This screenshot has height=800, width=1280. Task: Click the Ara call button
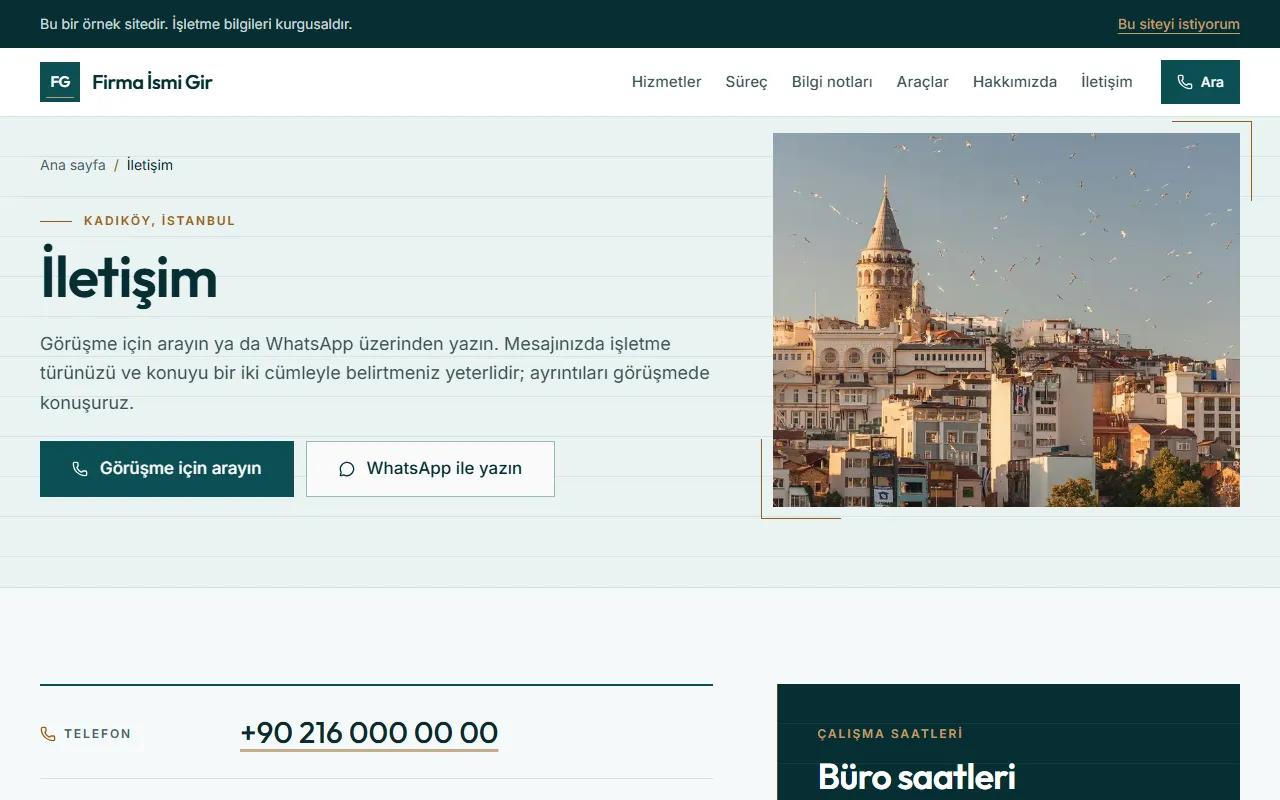1200,82
